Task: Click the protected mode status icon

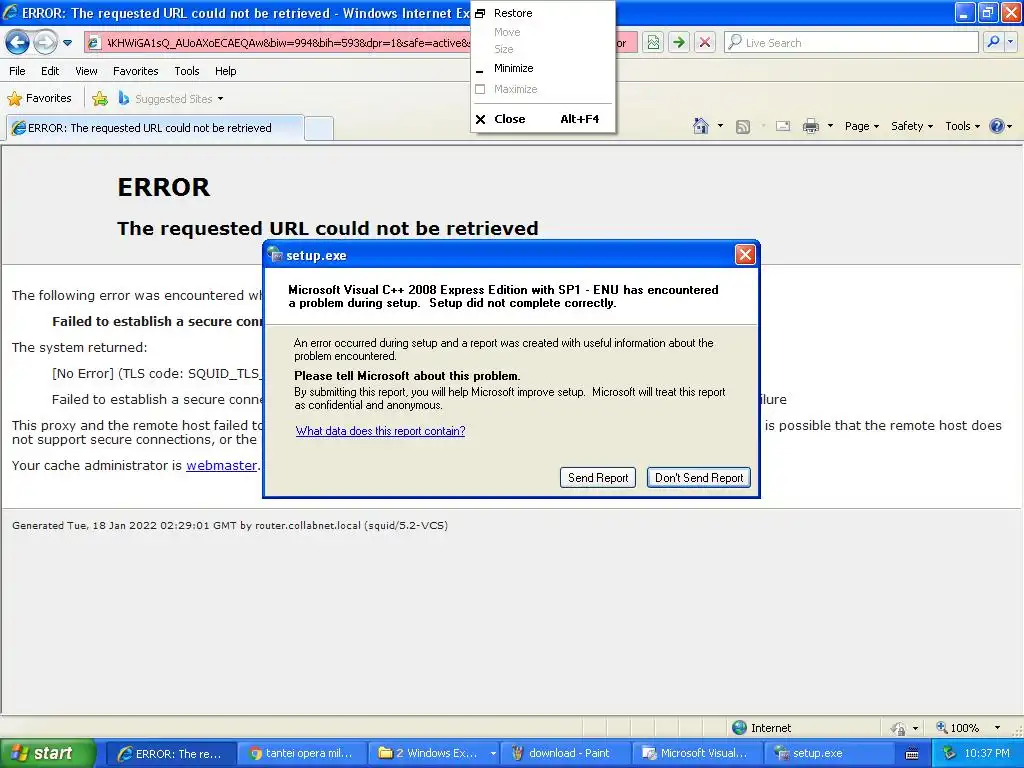Action: 899,728
